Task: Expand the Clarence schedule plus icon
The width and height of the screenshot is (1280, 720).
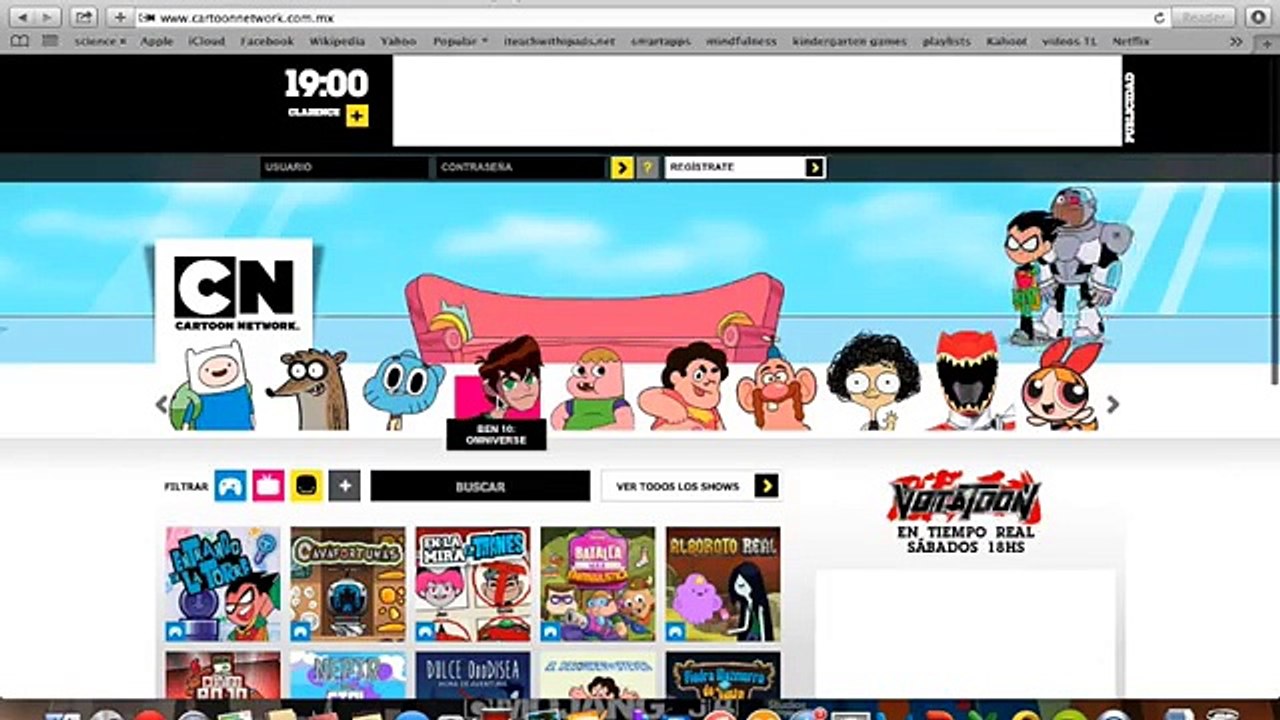Action: click(357, 115)
